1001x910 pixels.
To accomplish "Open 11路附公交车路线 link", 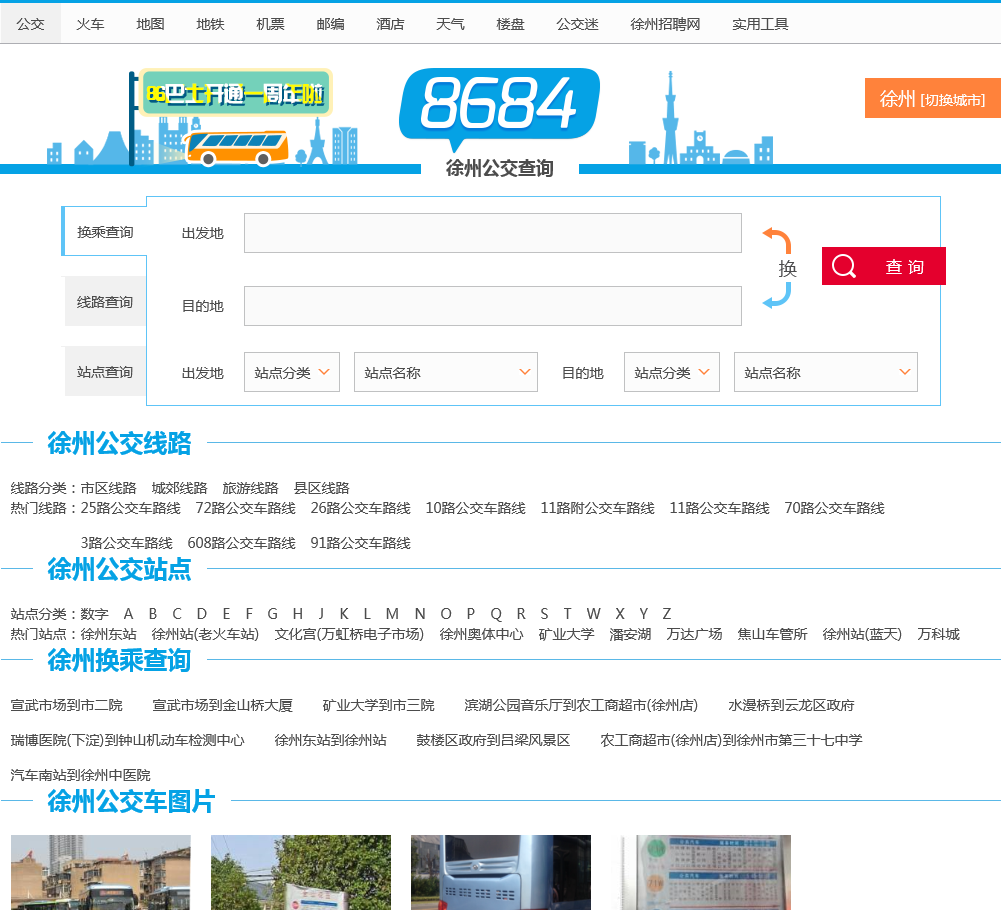I will [x=597, y=508].
